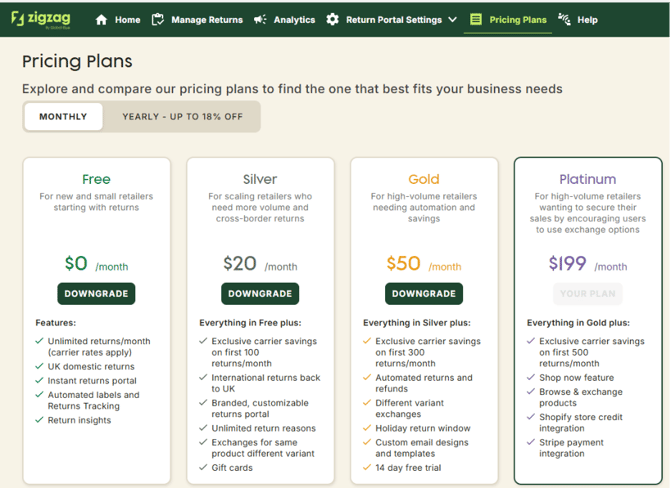Click the zigzag logo
This screenshot has width=670, height=488.
tap(41, 19)
